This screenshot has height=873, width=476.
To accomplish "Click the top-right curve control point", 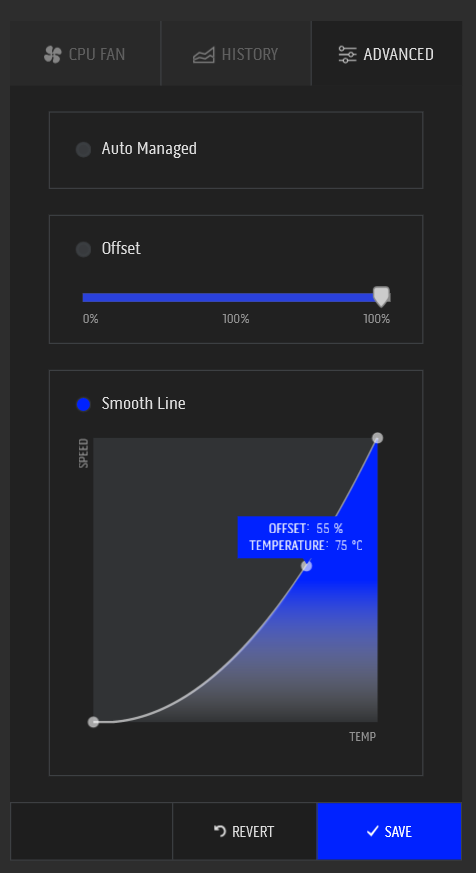I will point(377,438).
